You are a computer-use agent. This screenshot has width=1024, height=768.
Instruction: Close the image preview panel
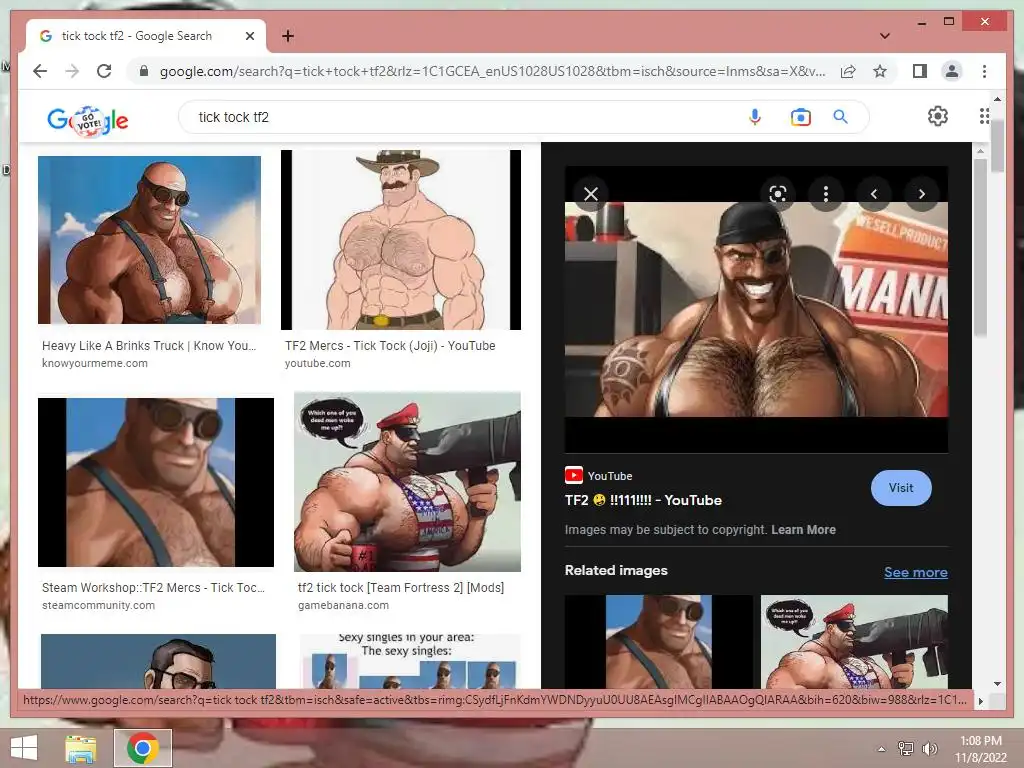point(591,194)
